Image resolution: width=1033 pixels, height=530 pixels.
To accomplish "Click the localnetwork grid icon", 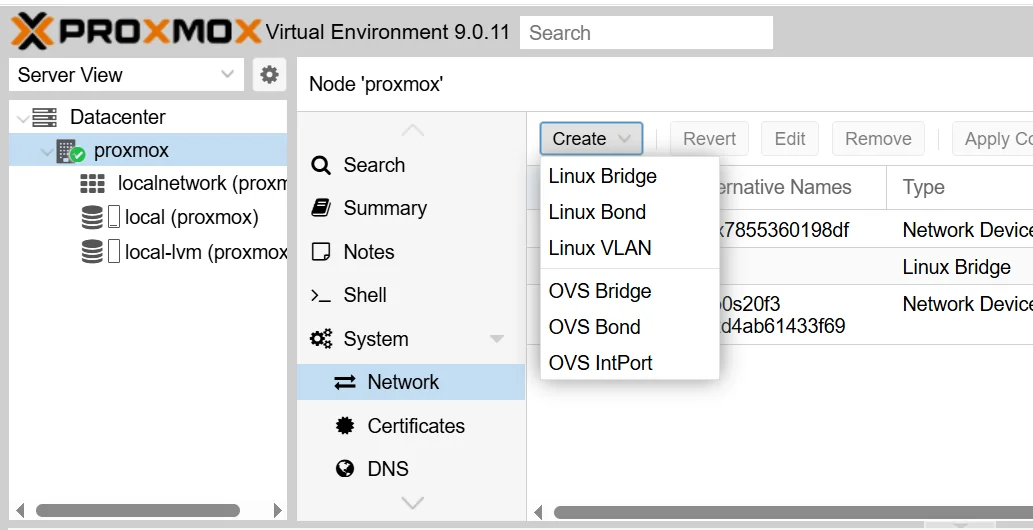I will click(x=92, y=183).
